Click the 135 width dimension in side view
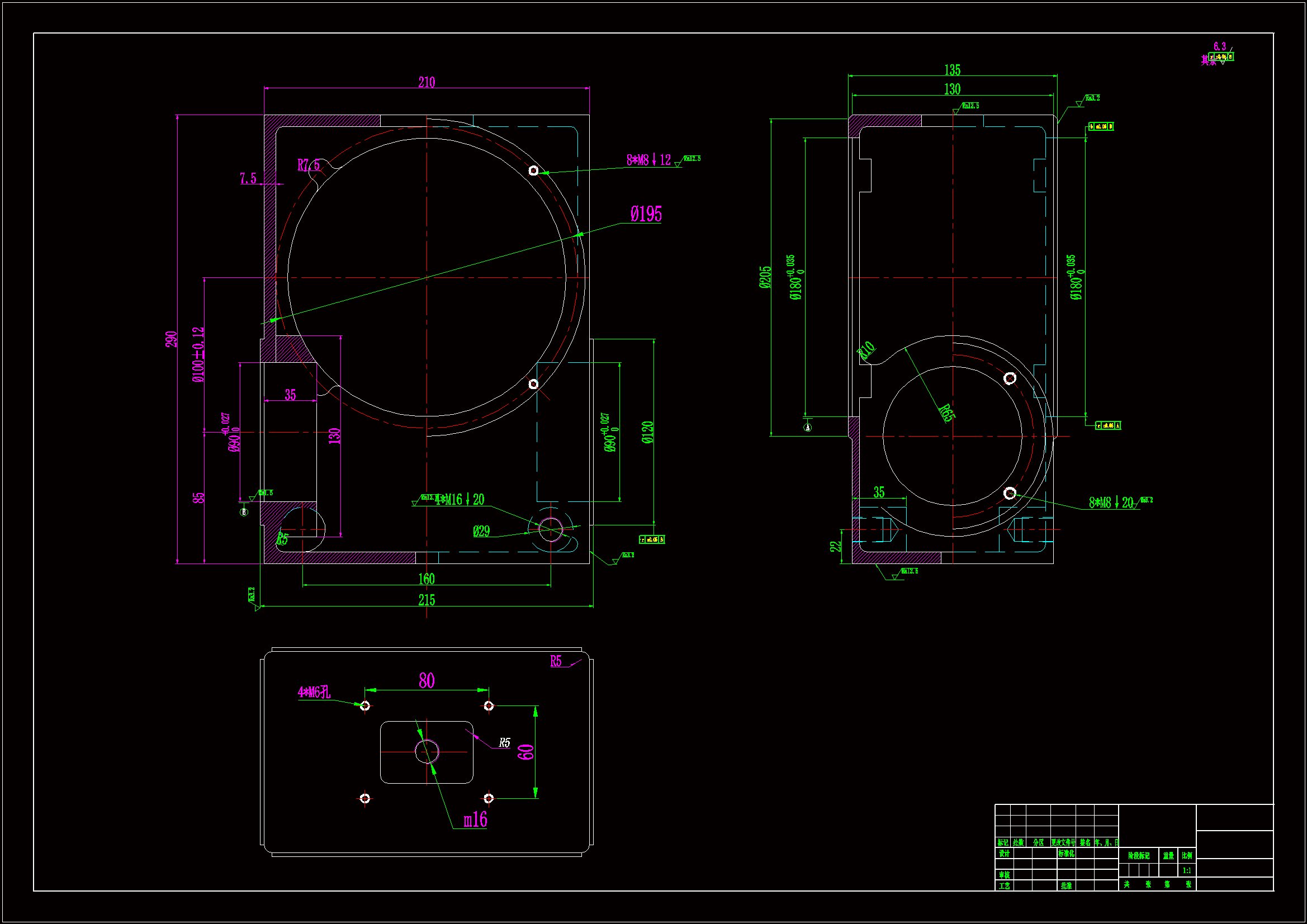1307x924 pixels. (953, 70)
